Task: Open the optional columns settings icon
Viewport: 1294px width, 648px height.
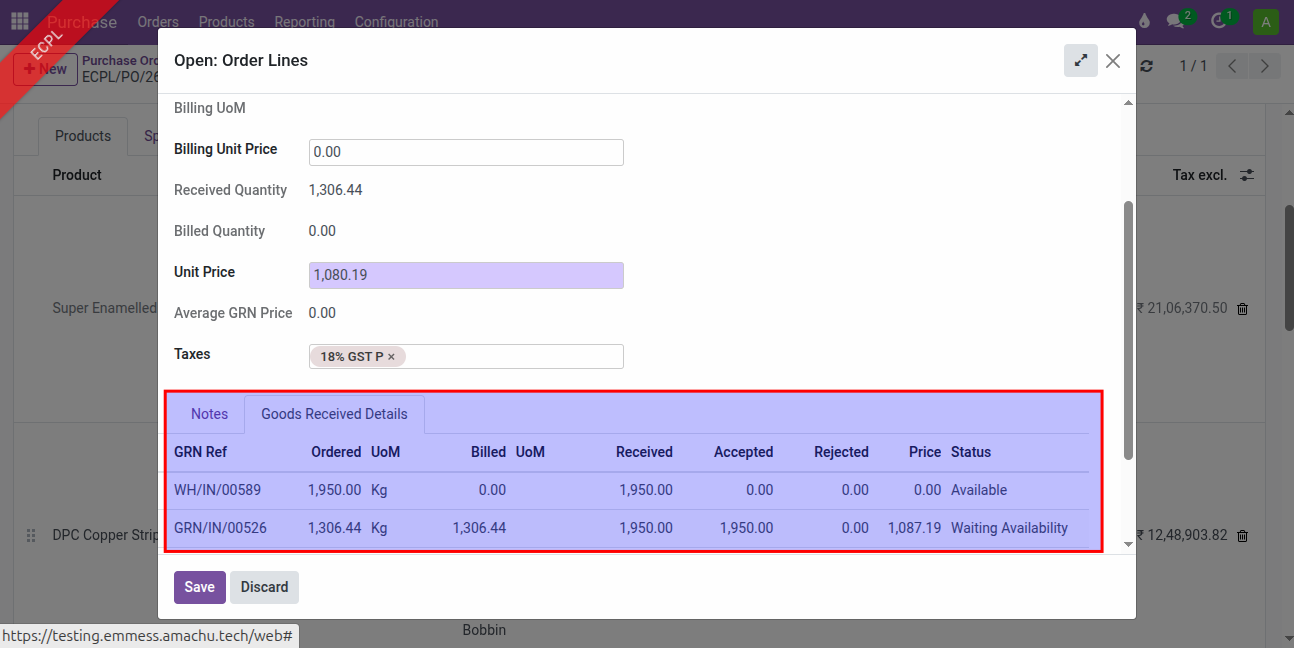Action: click(x=1247, y=175)
